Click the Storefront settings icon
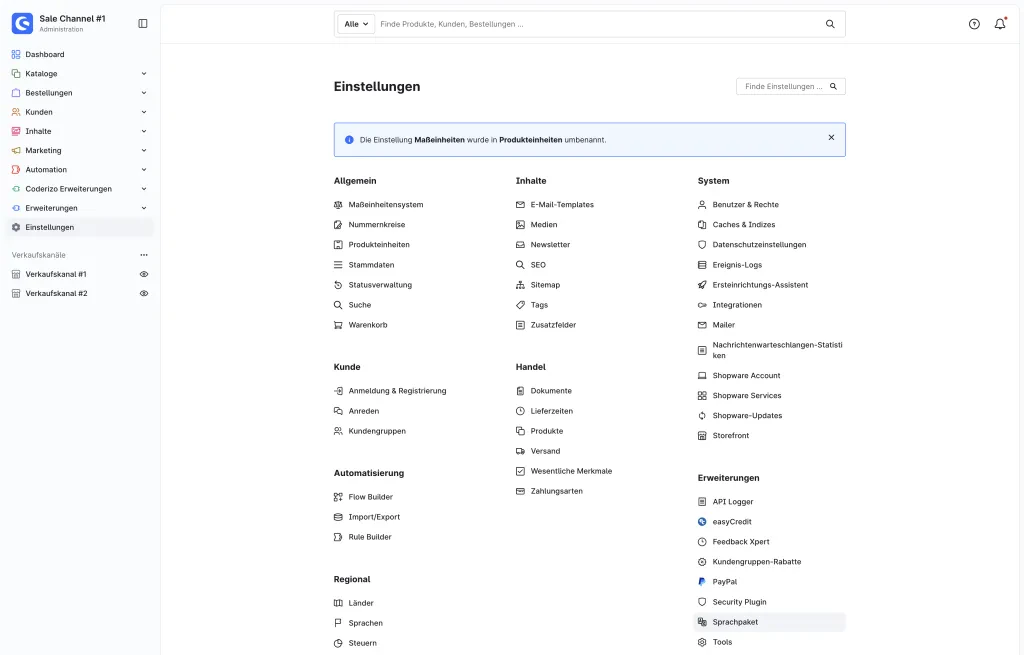Viewport: 1024px width, 655px height. [702, 436]
